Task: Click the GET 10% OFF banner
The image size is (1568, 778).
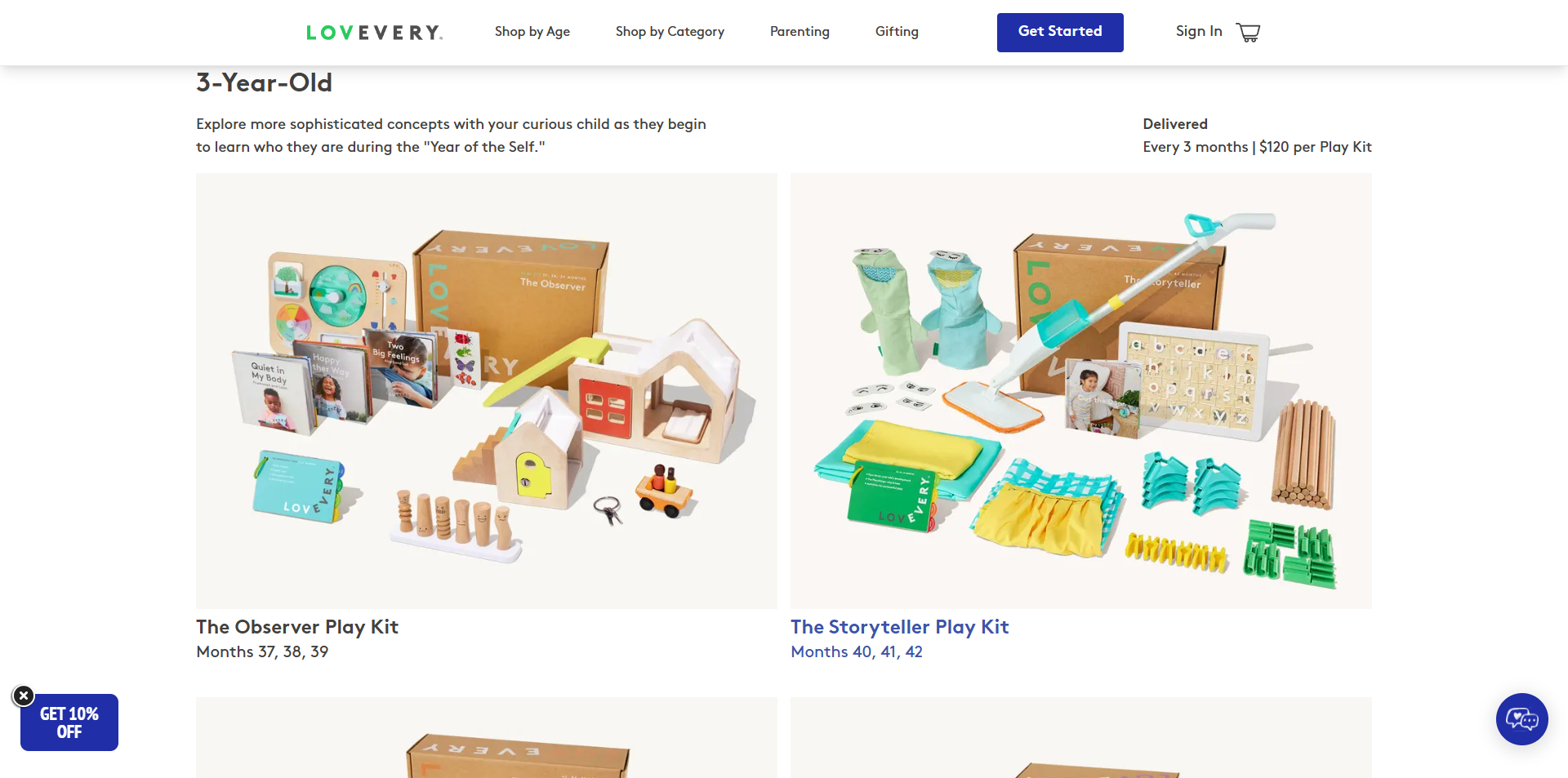Action: pos(69,722)
